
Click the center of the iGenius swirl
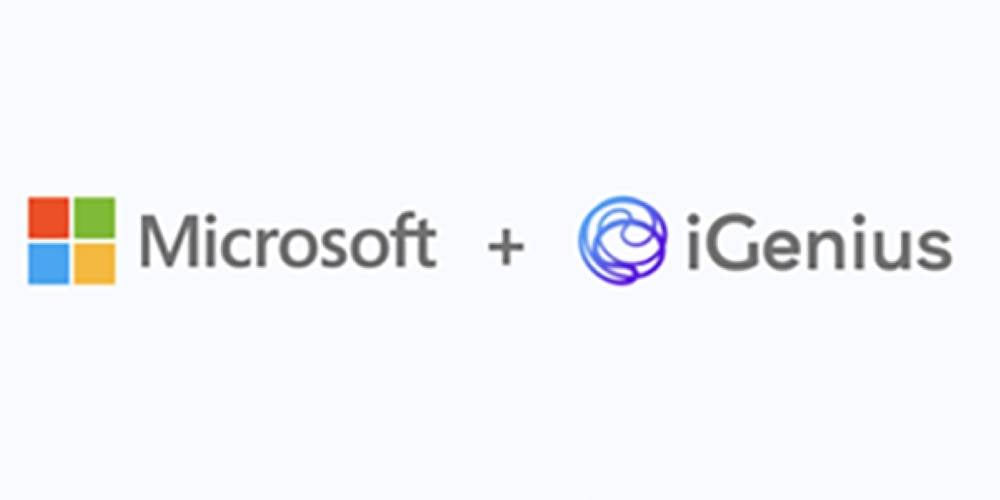[622, 240]
